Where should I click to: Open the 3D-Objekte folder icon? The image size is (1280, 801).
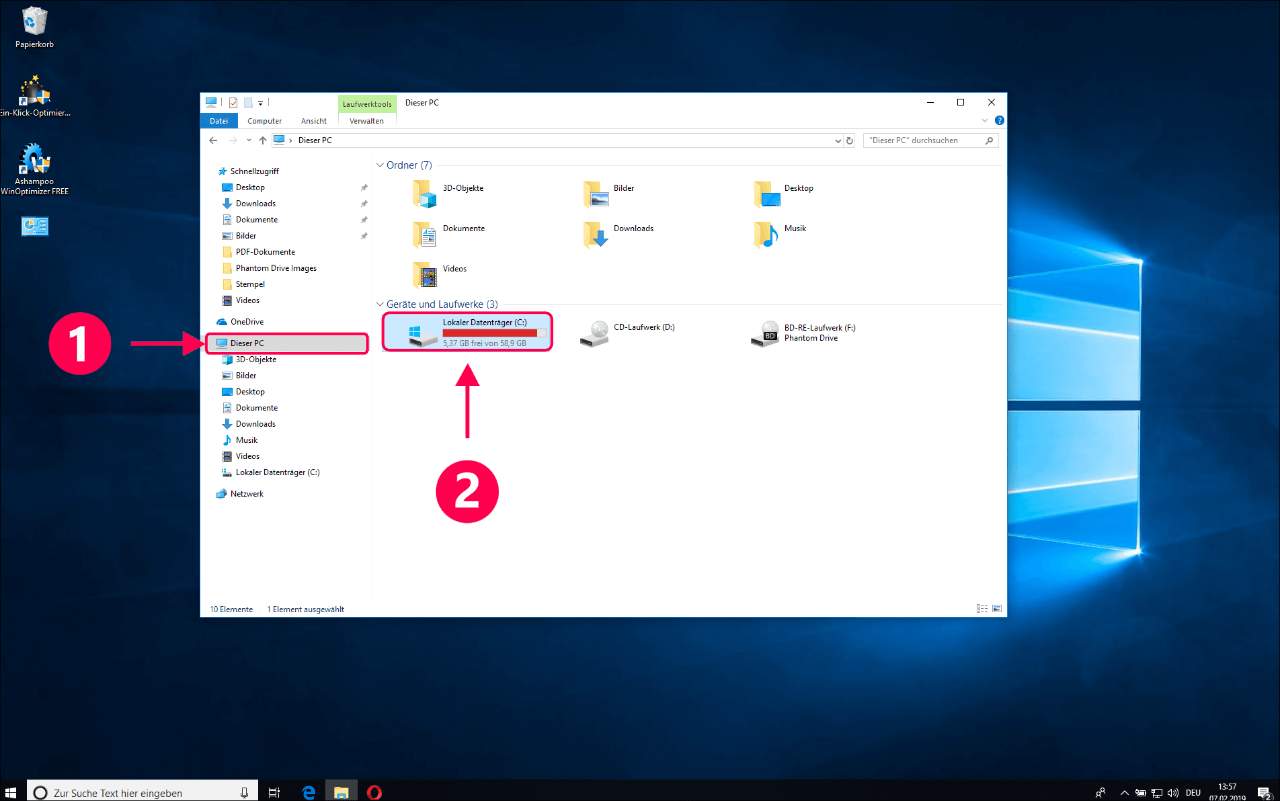pos(426,192)
